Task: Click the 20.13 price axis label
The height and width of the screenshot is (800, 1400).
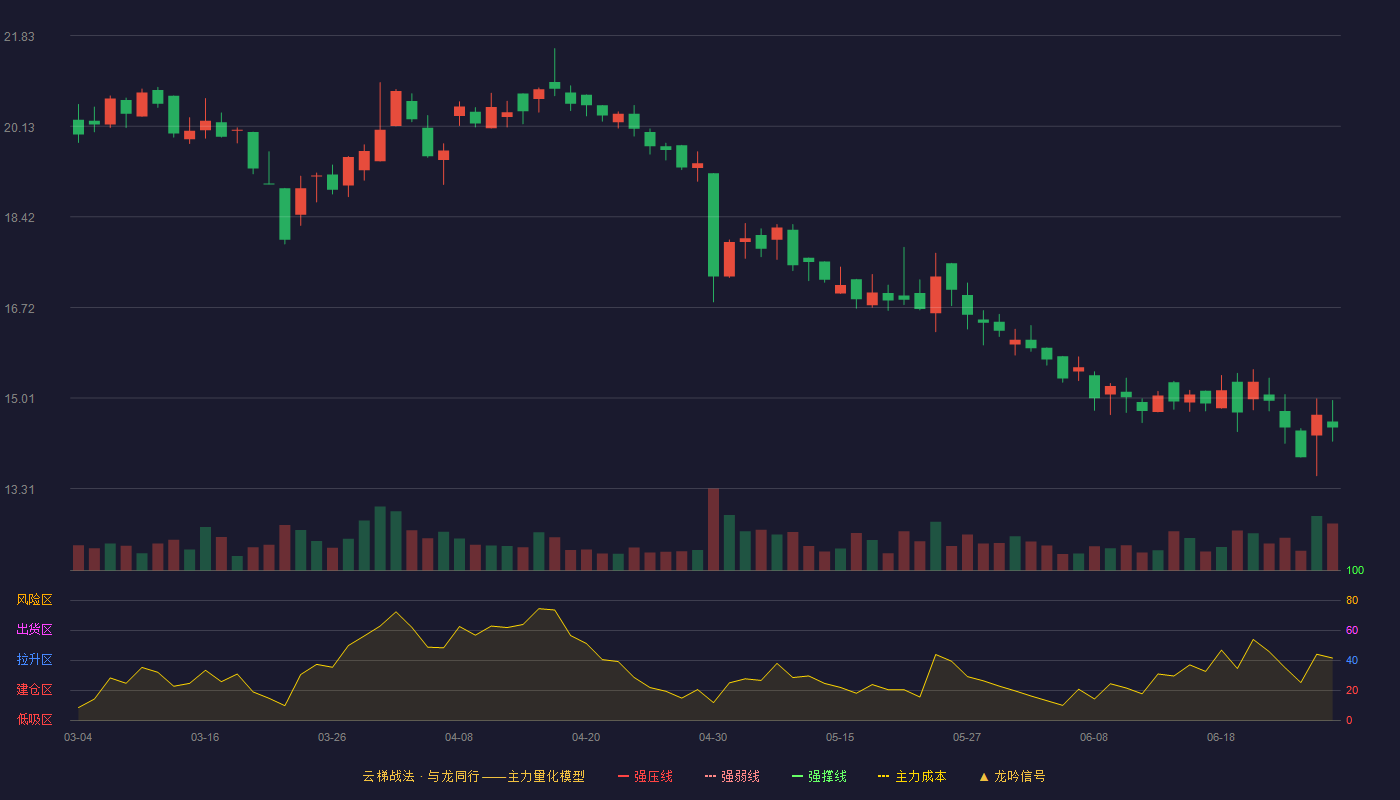Action: click(19, 127)
